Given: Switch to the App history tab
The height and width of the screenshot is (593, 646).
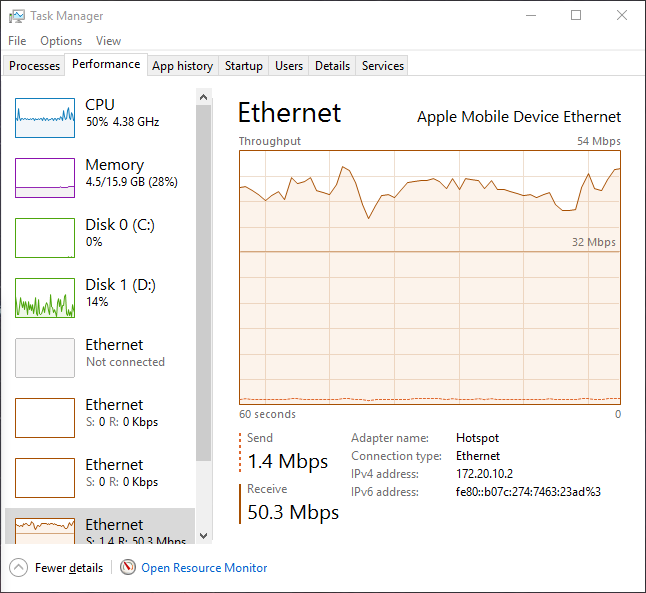Looking at the screenshot, I should 182,66.
